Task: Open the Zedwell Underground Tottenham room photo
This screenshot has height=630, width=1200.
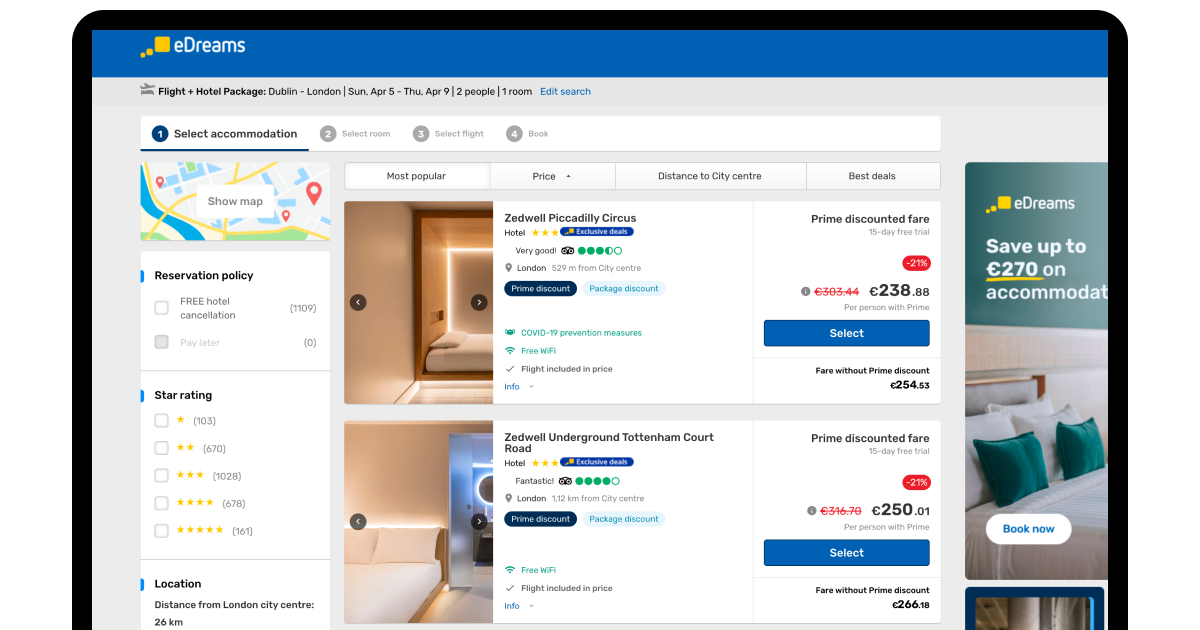Action: click(x=419, y=522)
